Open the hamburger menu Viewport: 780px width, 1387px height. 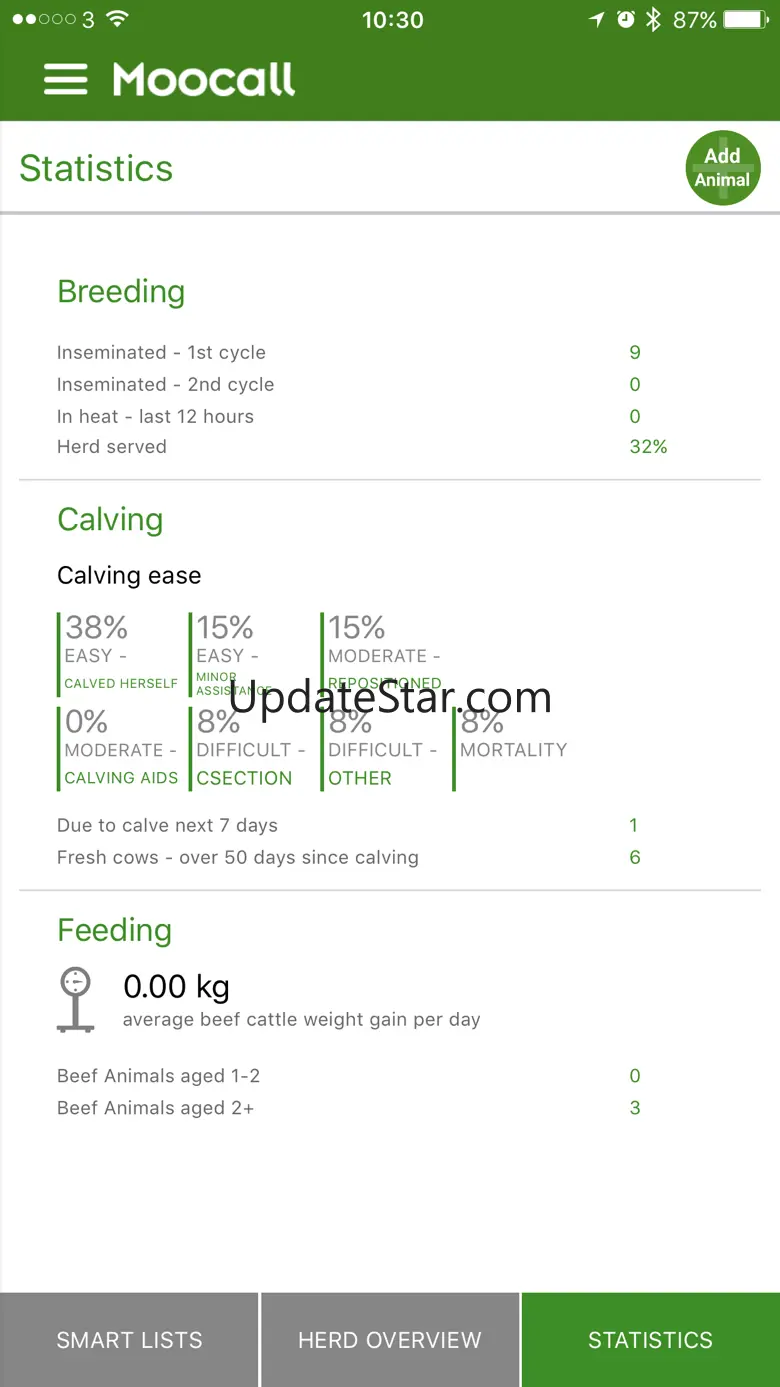[66, 80]
